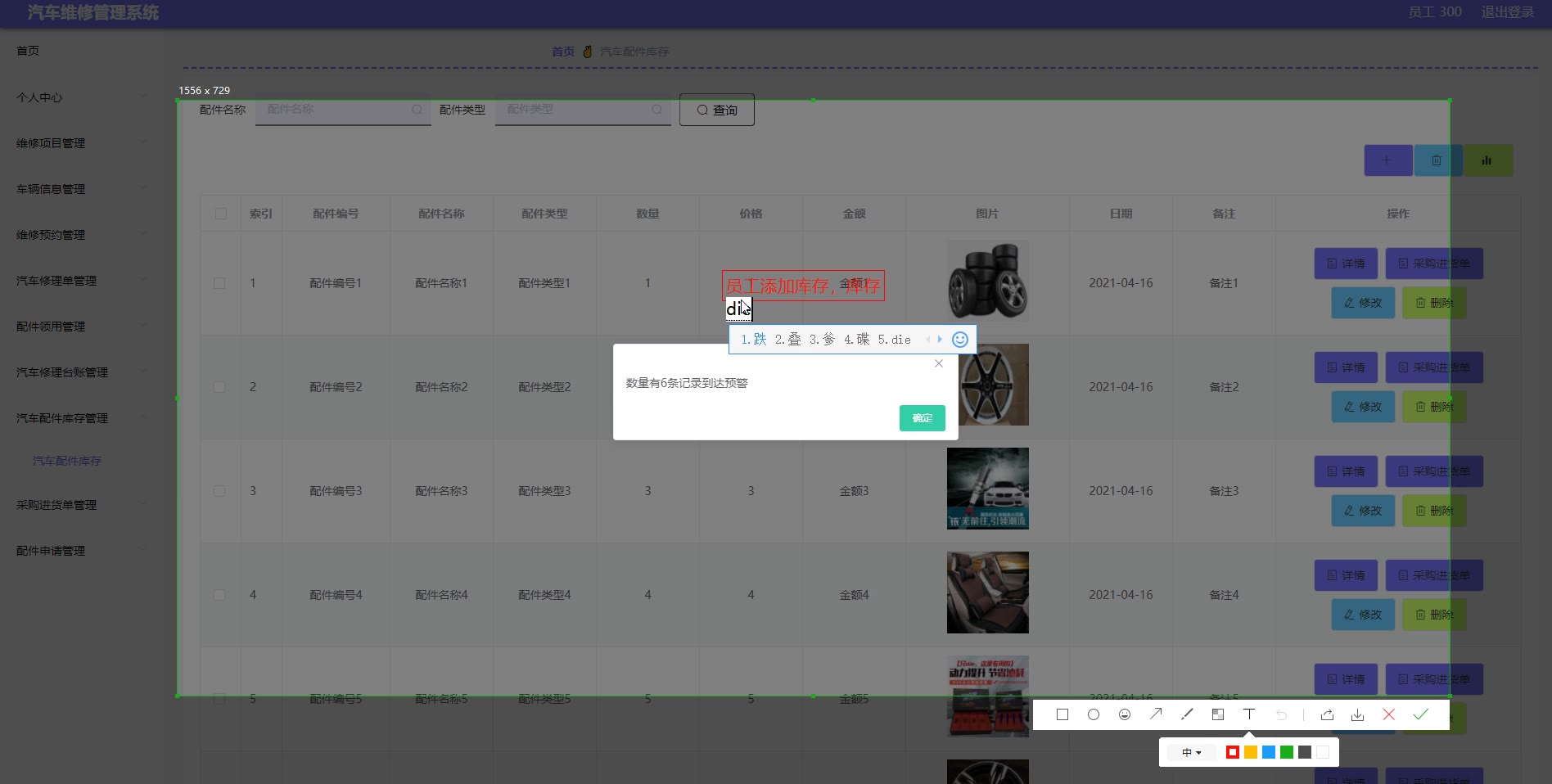1552x784 pixels.
Task: Confirm the warning dialog with 确定
Action: (x=923, y=418)
